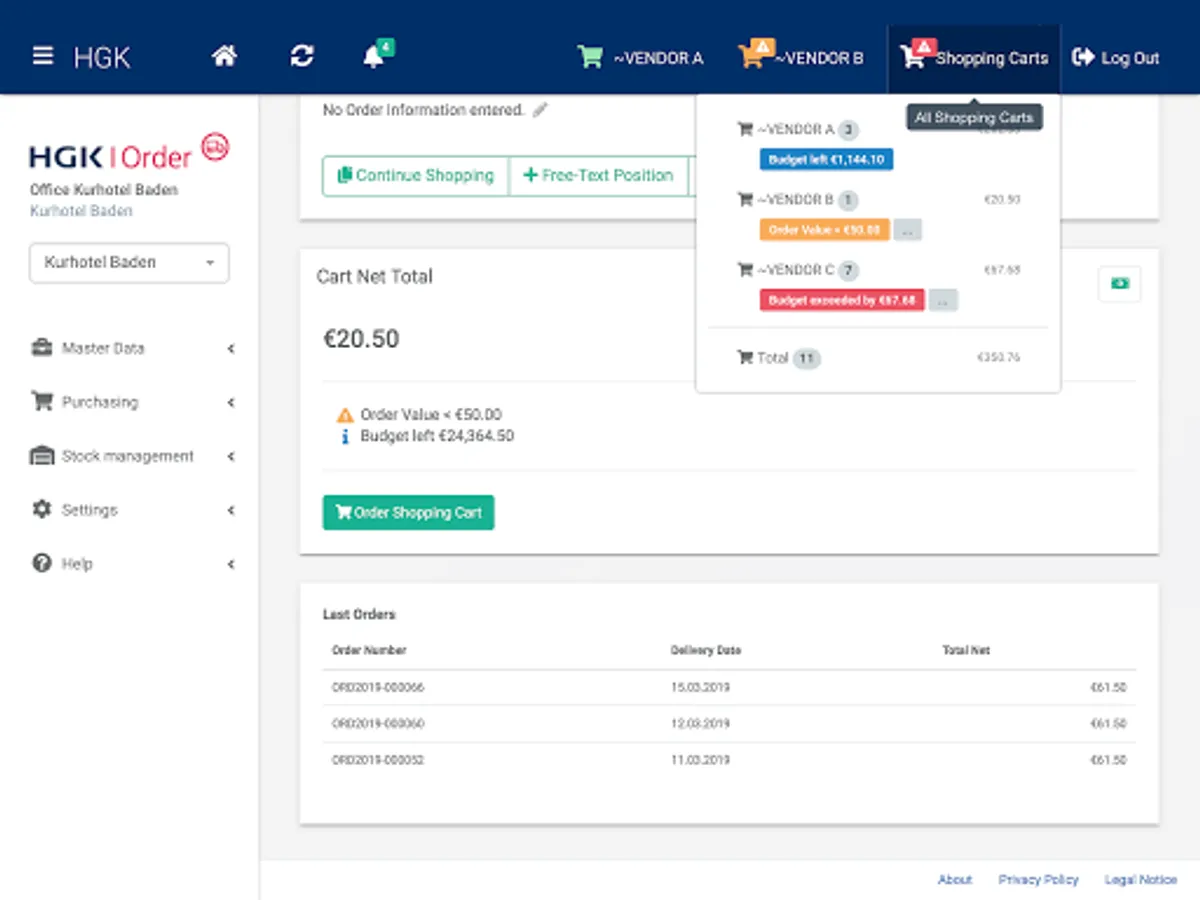Click the Stock management warehouse icon
Screen dimensions: 1200x900
tap(41, 456)
